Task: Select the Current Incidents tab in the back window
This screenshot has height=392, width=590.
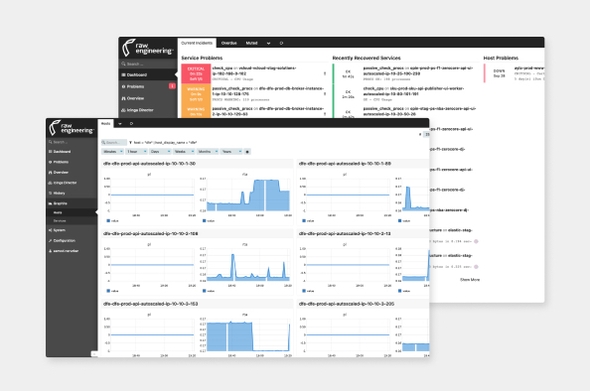Action: [x=197, y=43]
